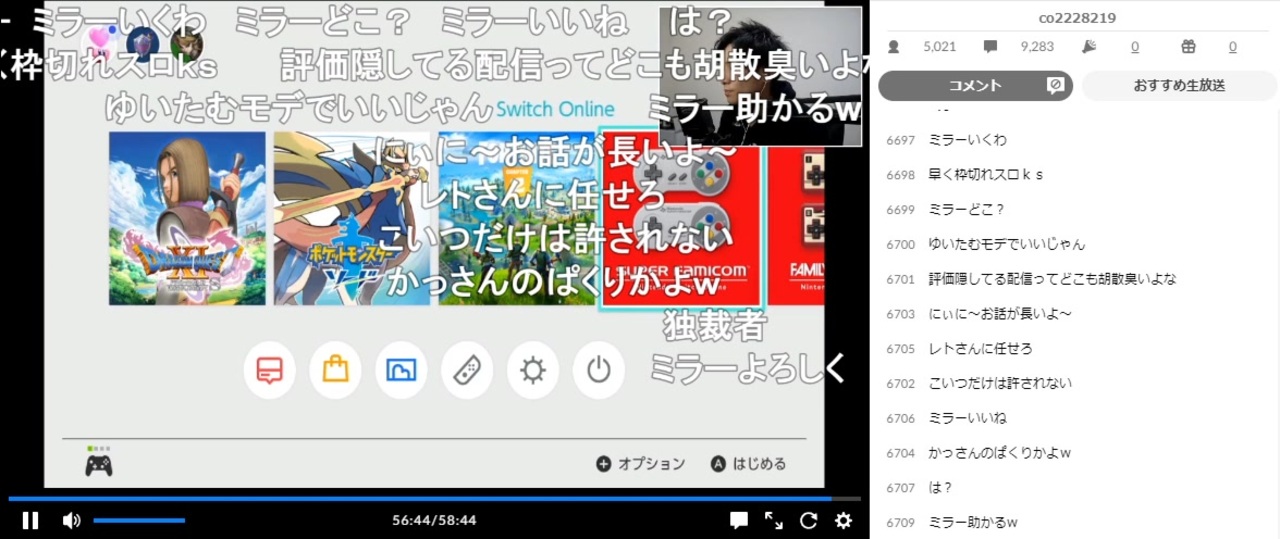Viewport: 1280px width, 539px height.
Task: Switch to the おすすめ生放送 tab
Action: 1179,86
